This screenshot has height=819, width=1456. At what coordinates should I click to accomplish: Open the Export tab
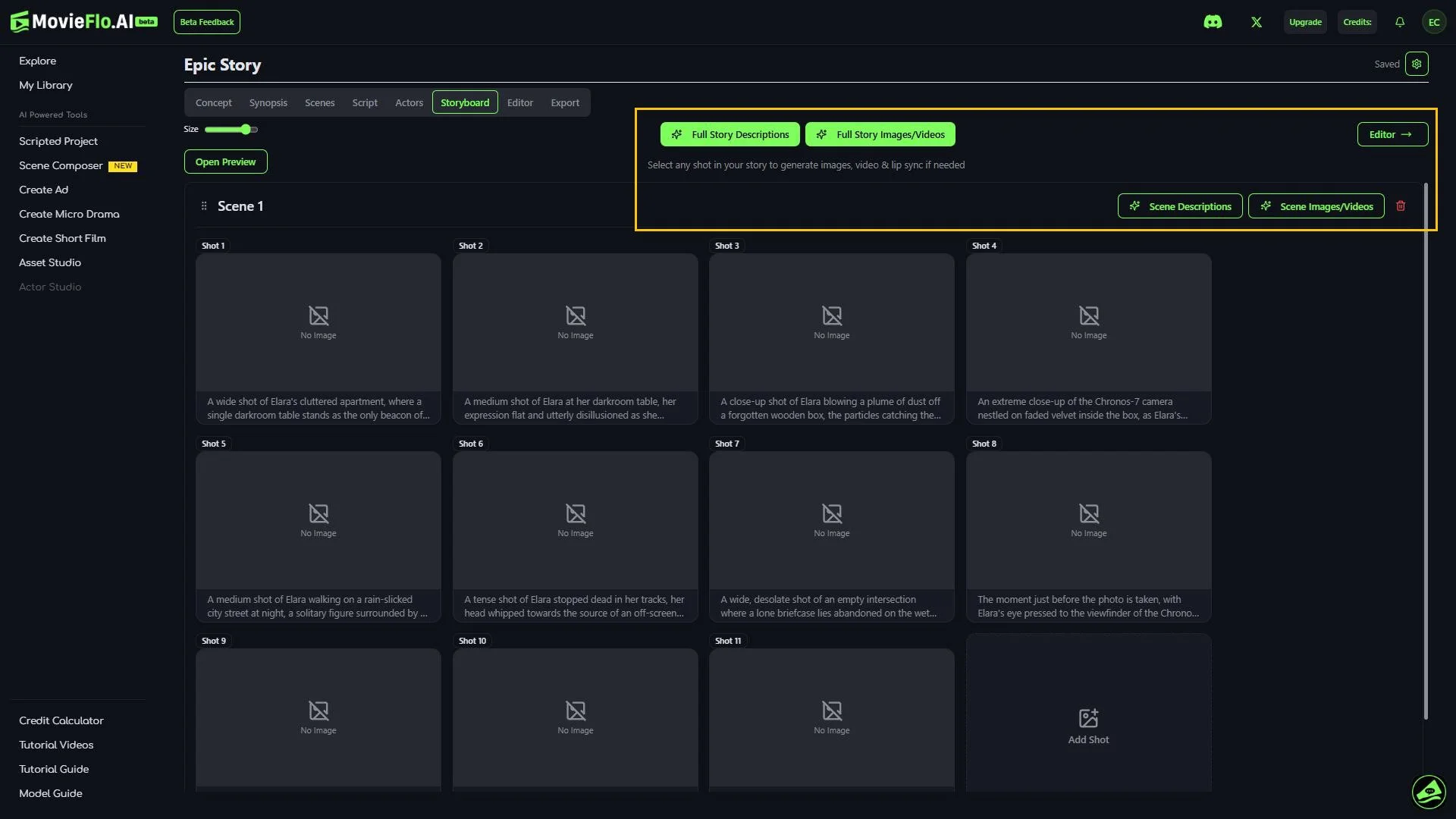tap(565, 102)
